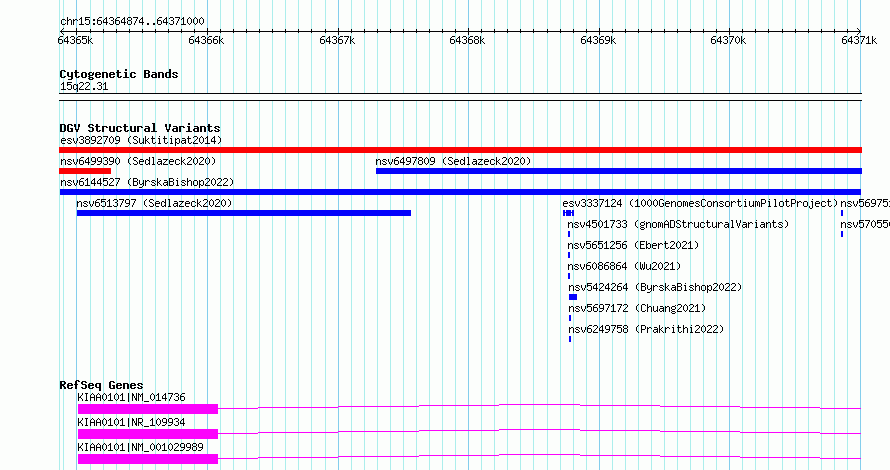Click the 64368k ruler label
The height and width of the screenshot is (470, 890).
point(467,40)
